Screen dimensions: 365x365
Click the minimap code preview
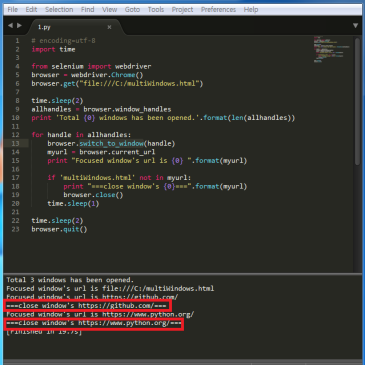point(331,49)
